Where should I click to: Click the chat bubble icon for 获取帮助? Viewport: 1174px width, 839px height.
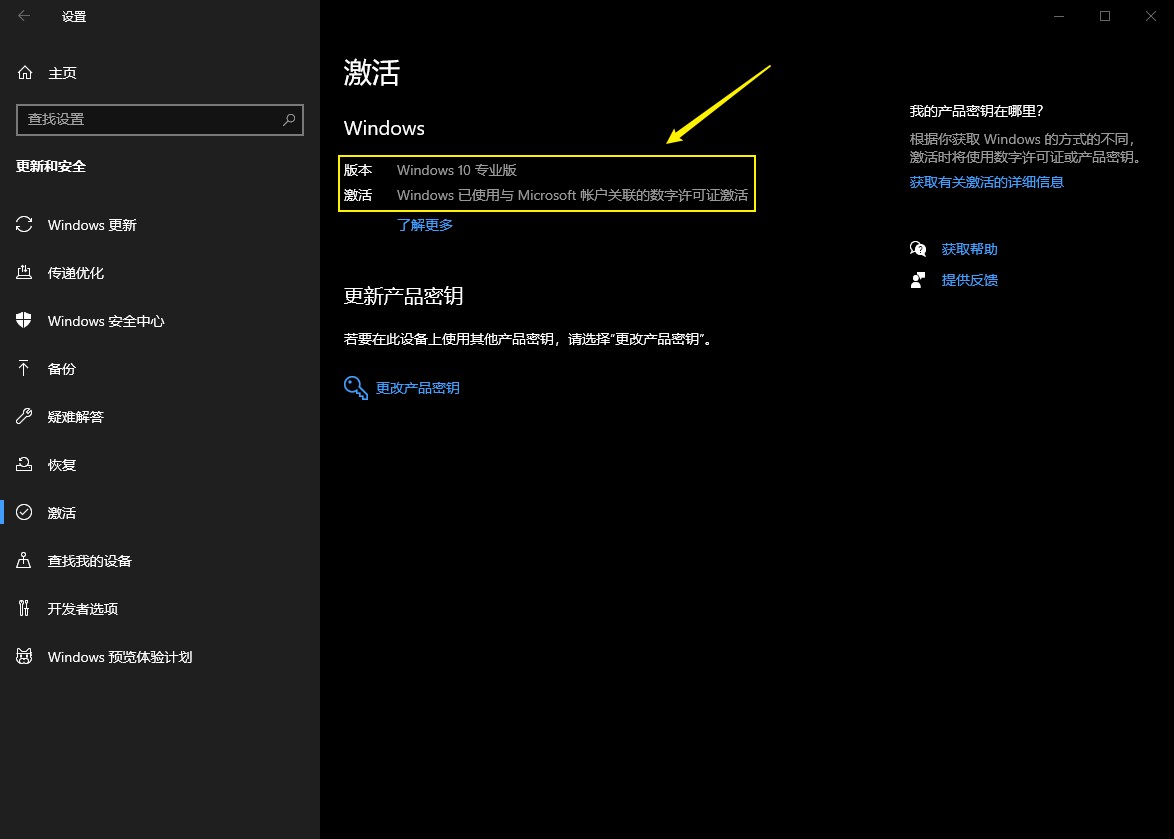(x=918, y=249)
